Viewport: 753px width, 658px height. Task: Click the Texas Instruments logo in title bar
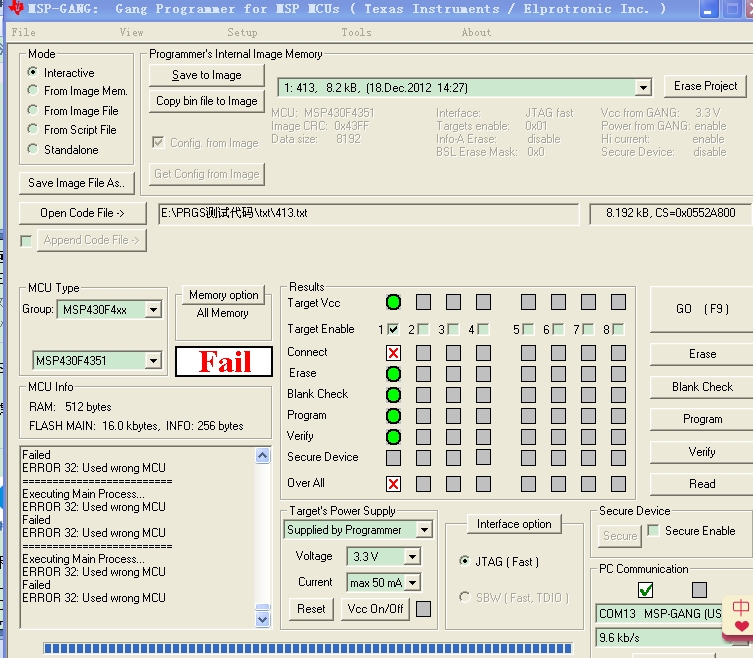pyautogui.click(x=16, y=7)
